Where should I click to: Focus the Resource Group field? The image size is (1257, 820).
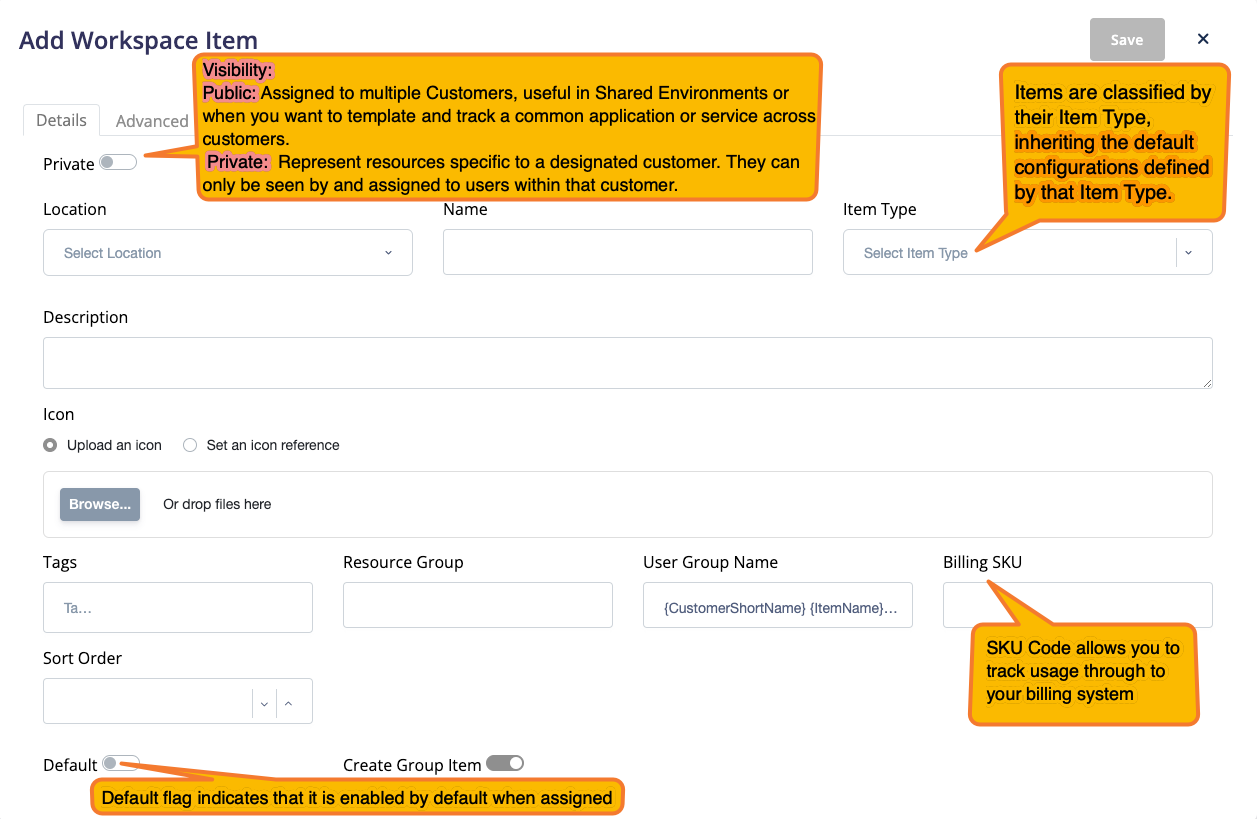(477, 606)
